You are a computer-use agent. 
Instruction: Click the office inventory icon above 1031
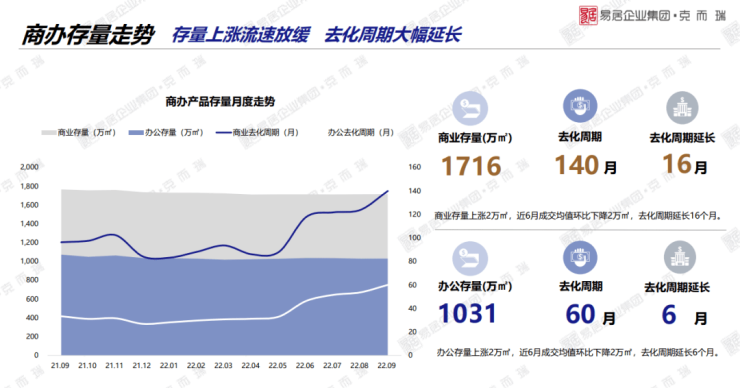tap(470, 259)
